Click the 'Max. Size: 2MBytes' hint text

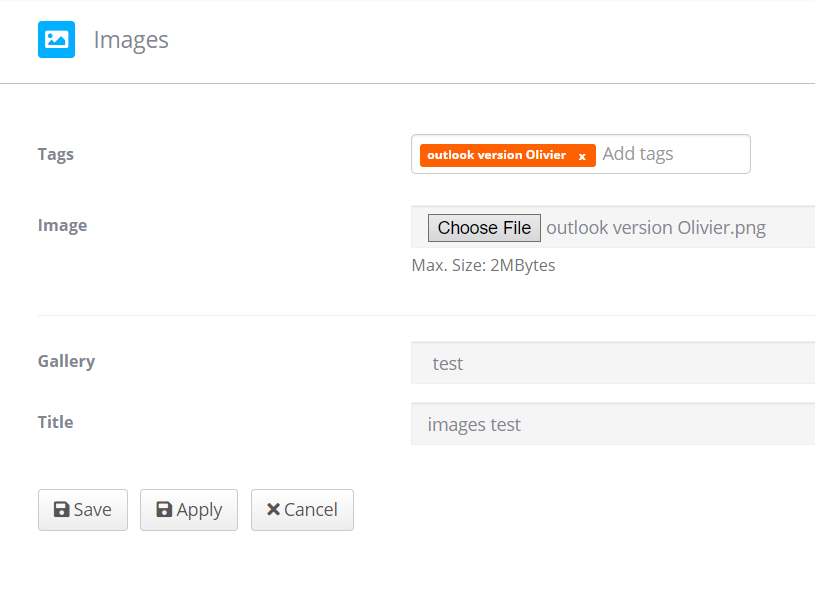483,265
